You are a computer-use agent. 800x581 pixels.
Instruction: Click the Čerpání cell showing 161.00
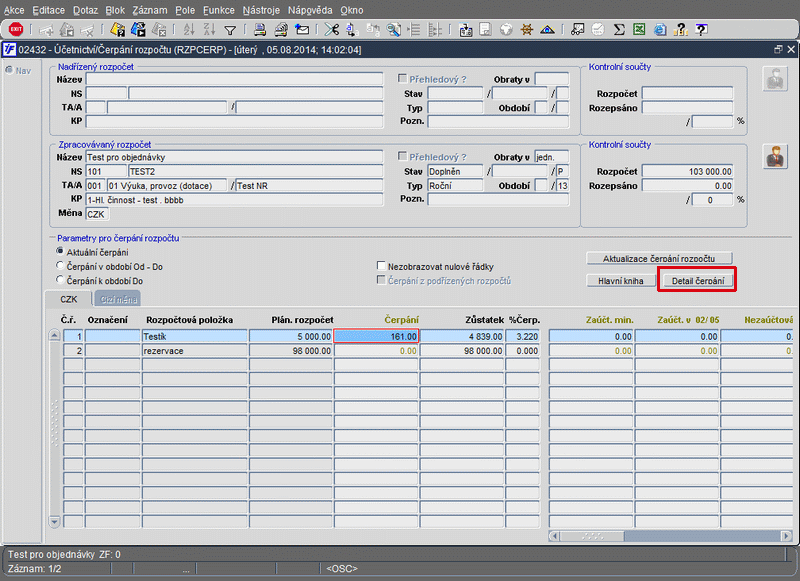coord(376,337)
